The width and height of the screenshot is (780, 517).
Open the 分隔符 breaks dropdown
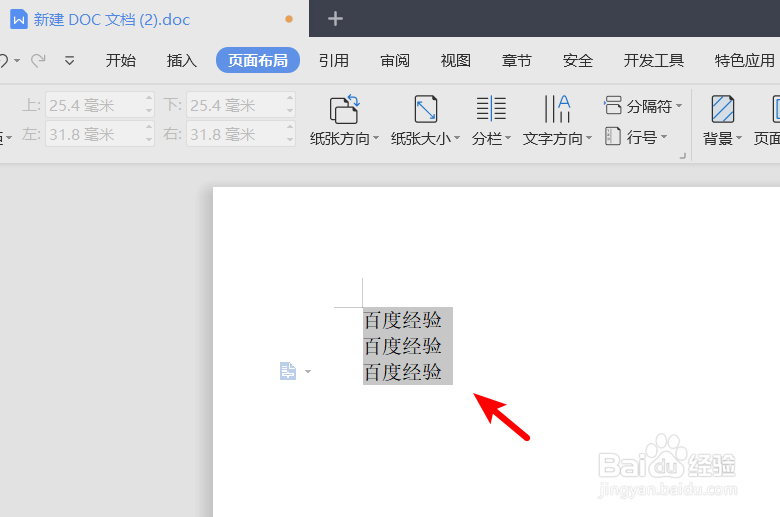tap(643, 105)
